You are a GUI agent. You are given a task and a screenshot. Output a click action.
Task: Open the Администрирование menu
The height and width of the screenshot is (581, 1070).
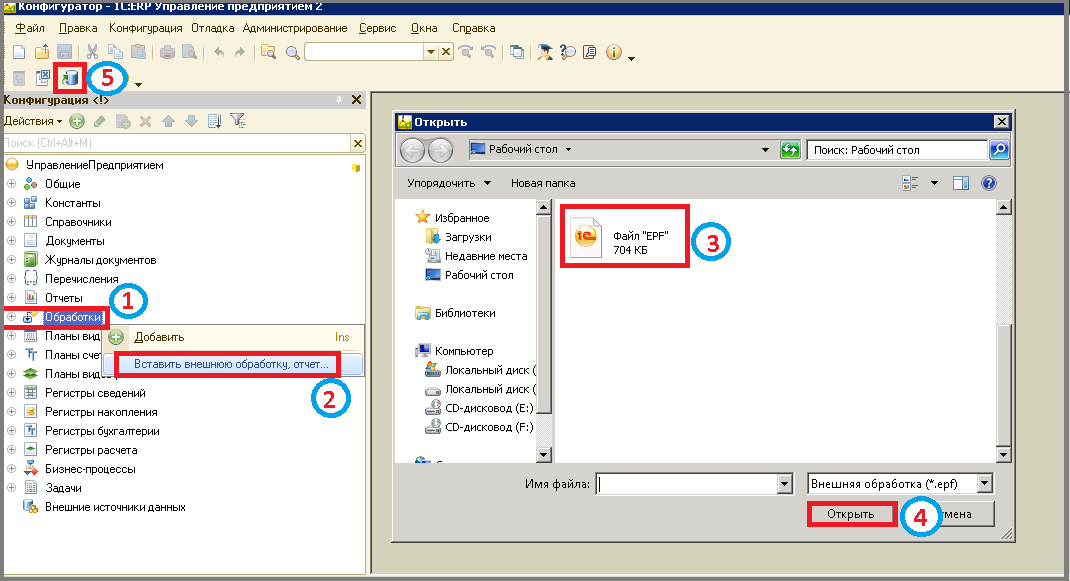[295, 28]
